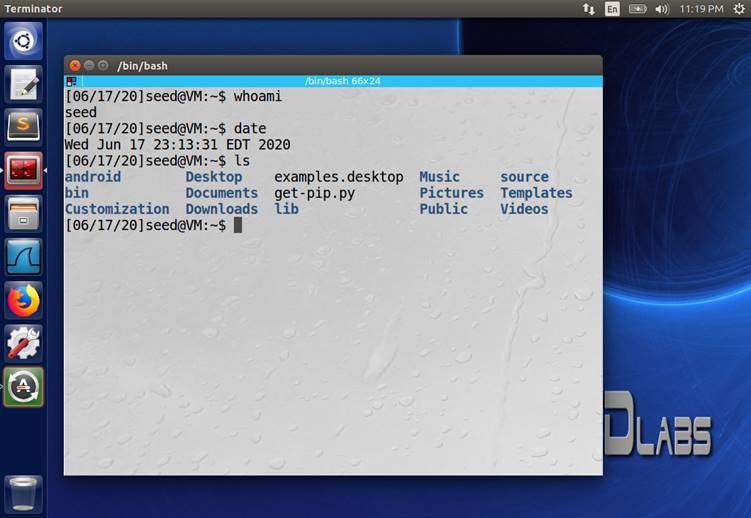Screen dimensions: 751x518
Task: Click the 'lib' directory name
Action: coord(286,209)
